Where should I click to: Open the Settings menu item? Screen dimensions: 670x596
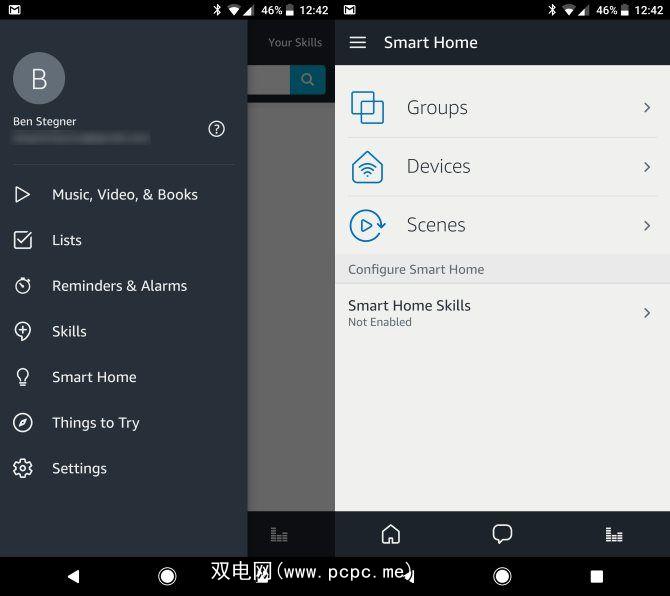(123, 469)
